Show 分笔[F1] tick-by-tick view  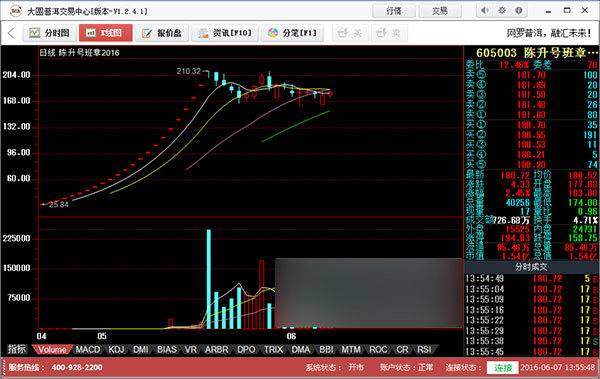pos(293,33)
